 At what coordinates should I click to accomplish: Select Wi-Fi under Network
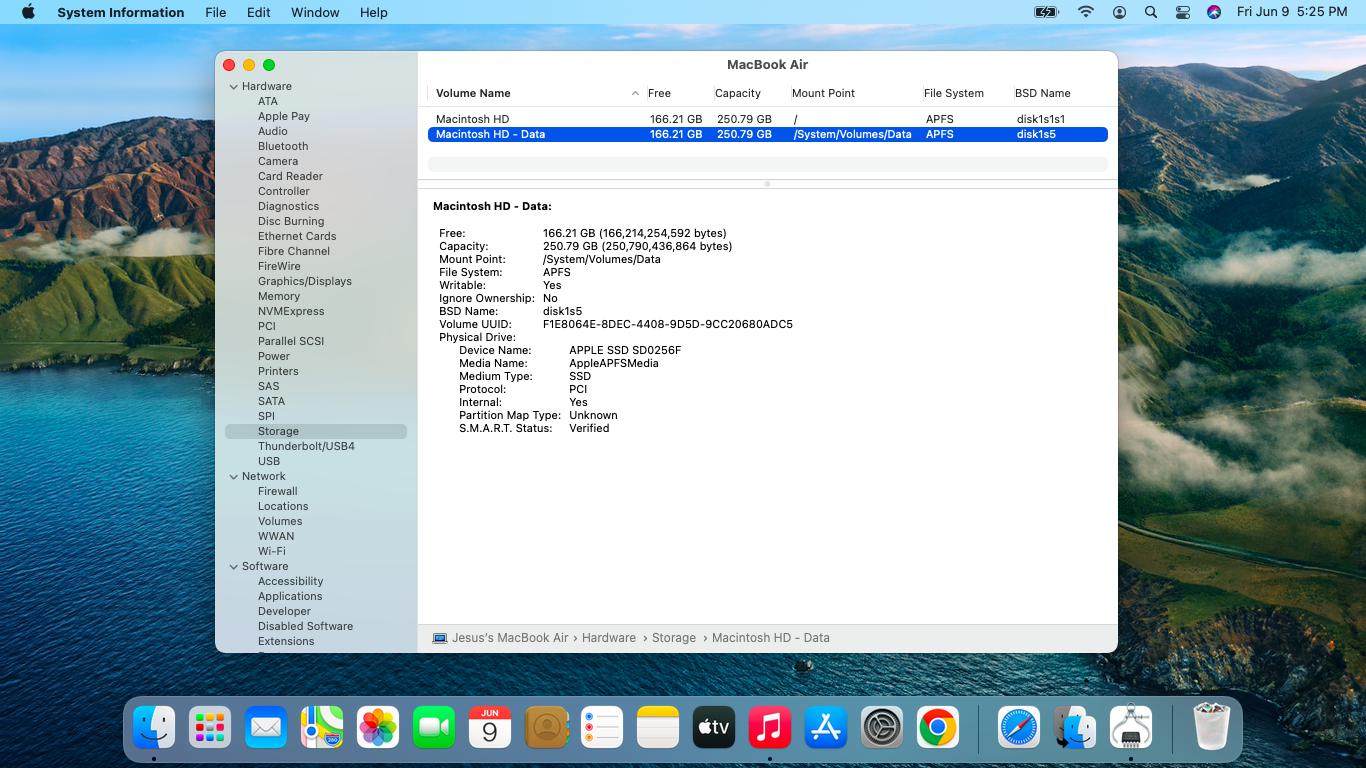(x=272, y=551)
